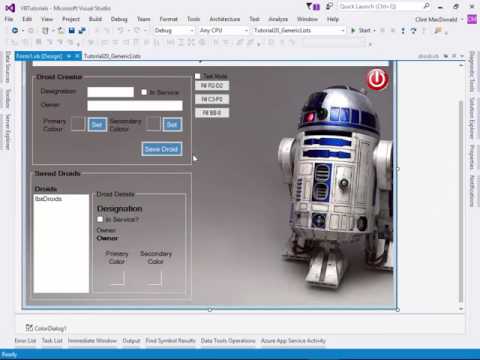Viewport: 480px width, 360px height.
Task: Open the Analyze menu
Action: point(278,19)
